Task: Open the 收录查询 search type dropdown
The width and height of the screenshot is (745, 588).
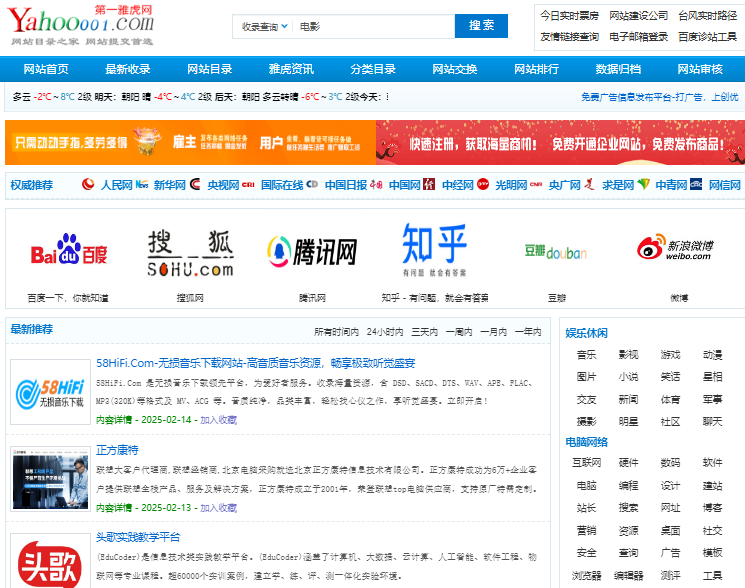Action: coord(264,27)
